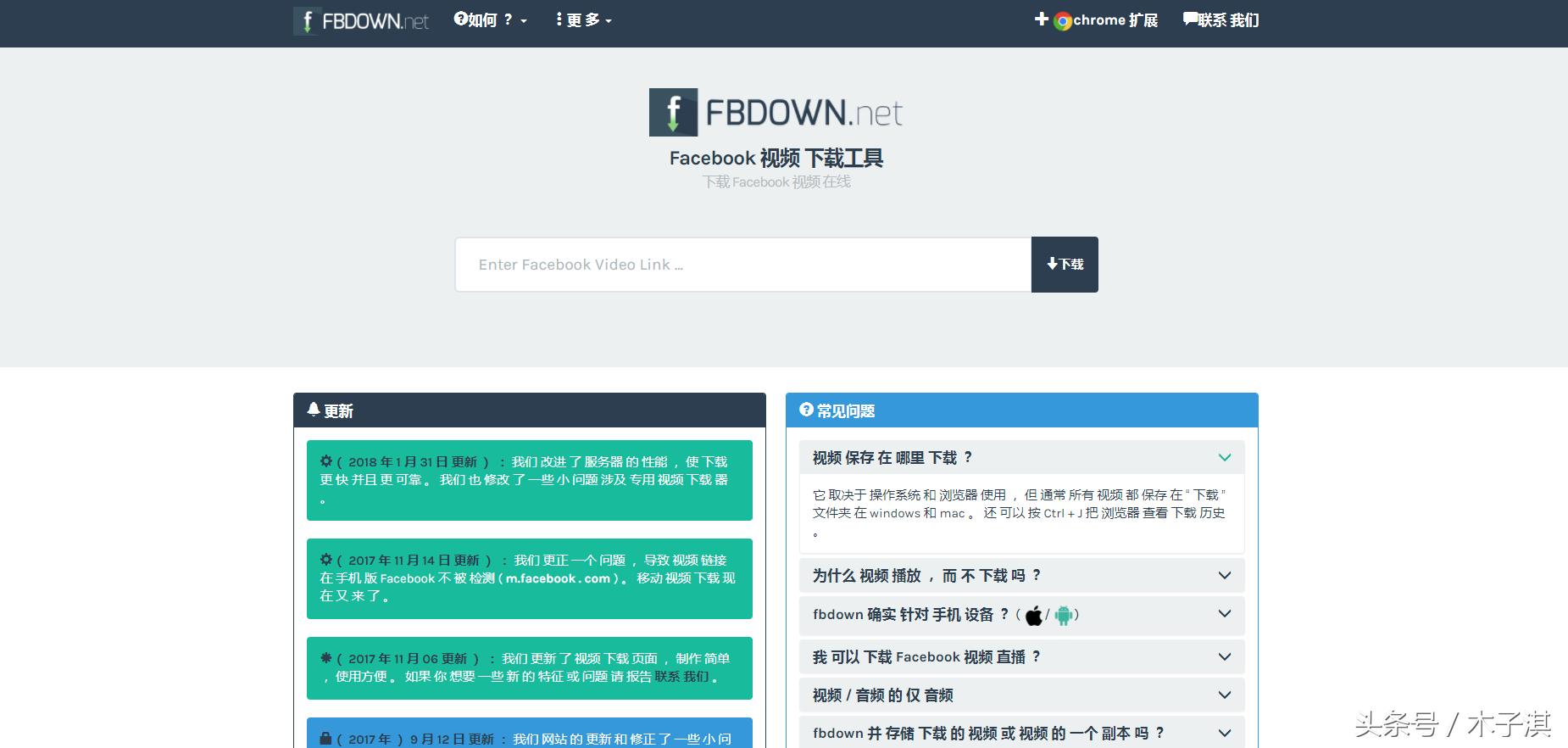The image size is (1568, 748).
Task: Click the 2018年1月31日更新 notice text
Action: pos(524,481)
